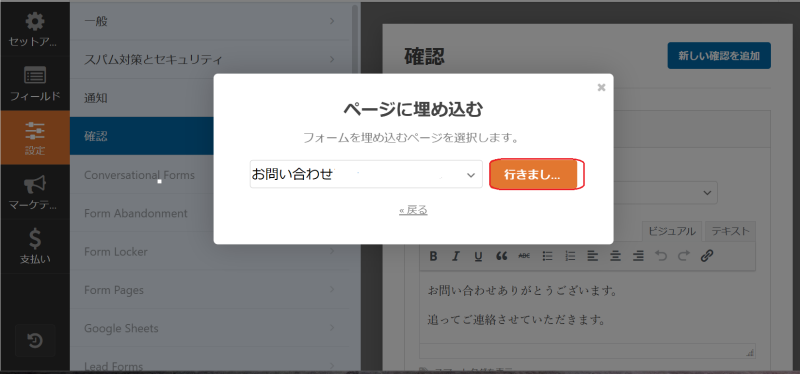This screenshot has width=800, height=374.
Task: Expand スパム対策とセキュリティ settings
Action: point(210,60)
